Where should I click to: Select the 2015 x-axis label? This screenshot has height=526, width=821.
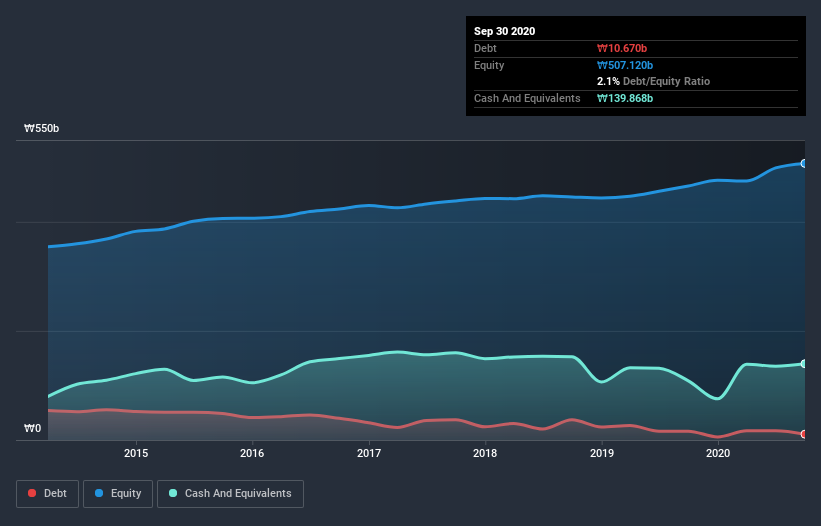(136, 453)
